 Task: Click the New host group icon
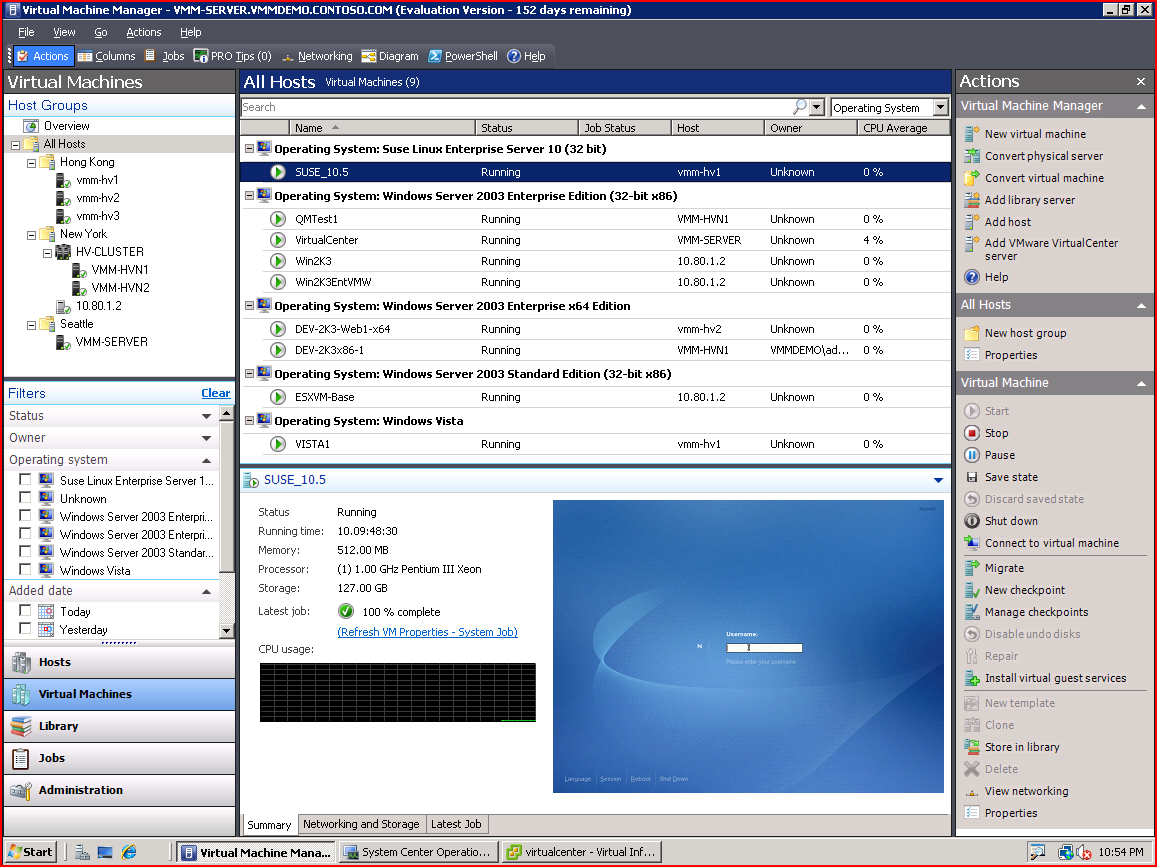coord(972,333)
